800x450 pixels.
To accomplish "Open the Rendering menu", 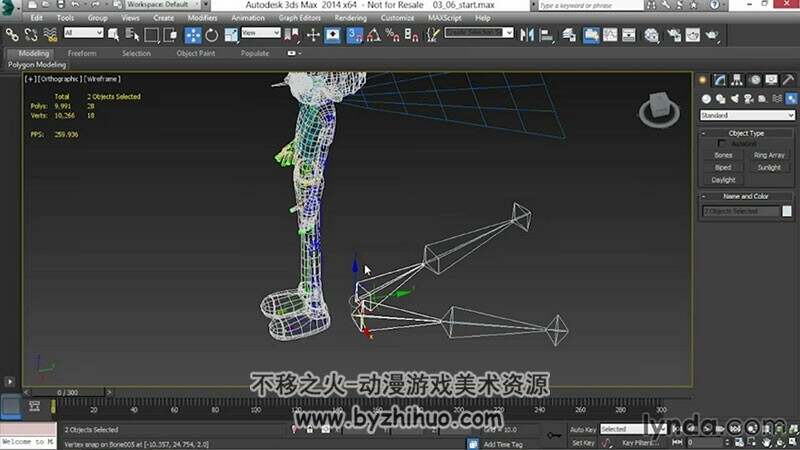I will (351, 18).
